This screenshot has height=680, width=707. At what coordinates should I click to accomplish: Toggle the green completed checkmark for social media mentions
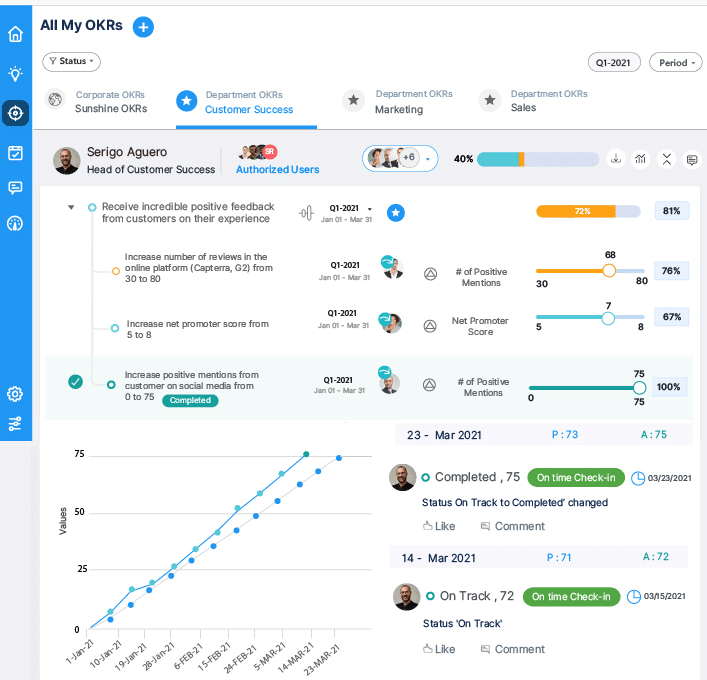tap(75, 382)
